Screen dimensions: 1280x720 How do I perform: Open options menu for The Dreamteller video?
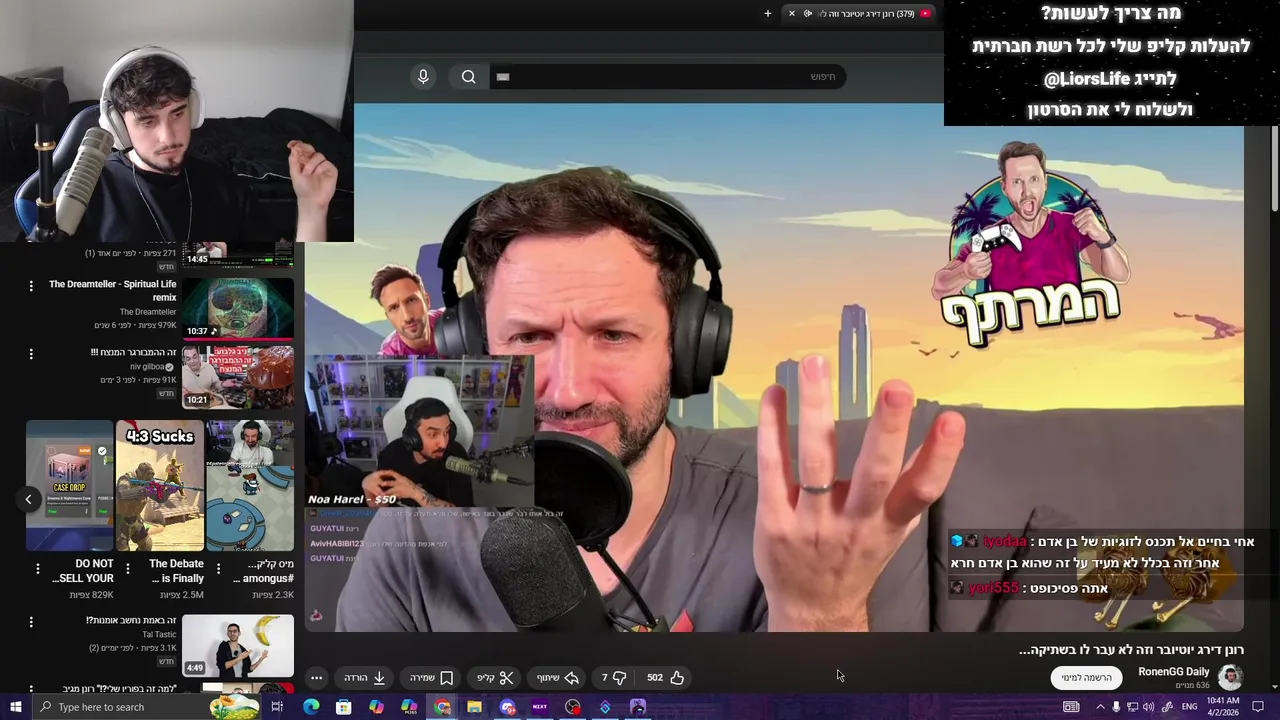tap(31, 286)
